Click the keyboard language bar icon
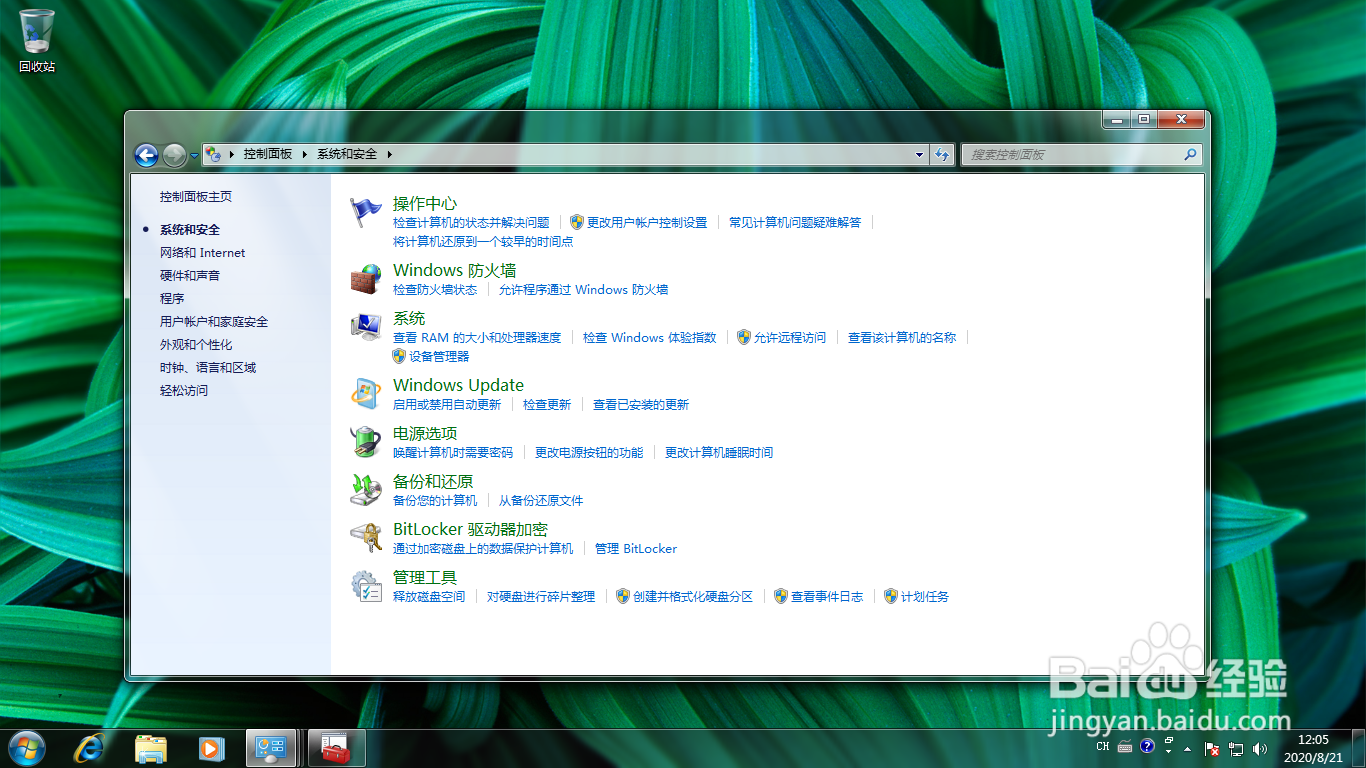Image resolution: width=1366 pixels, height=768 pixels. pos(1125,747)
